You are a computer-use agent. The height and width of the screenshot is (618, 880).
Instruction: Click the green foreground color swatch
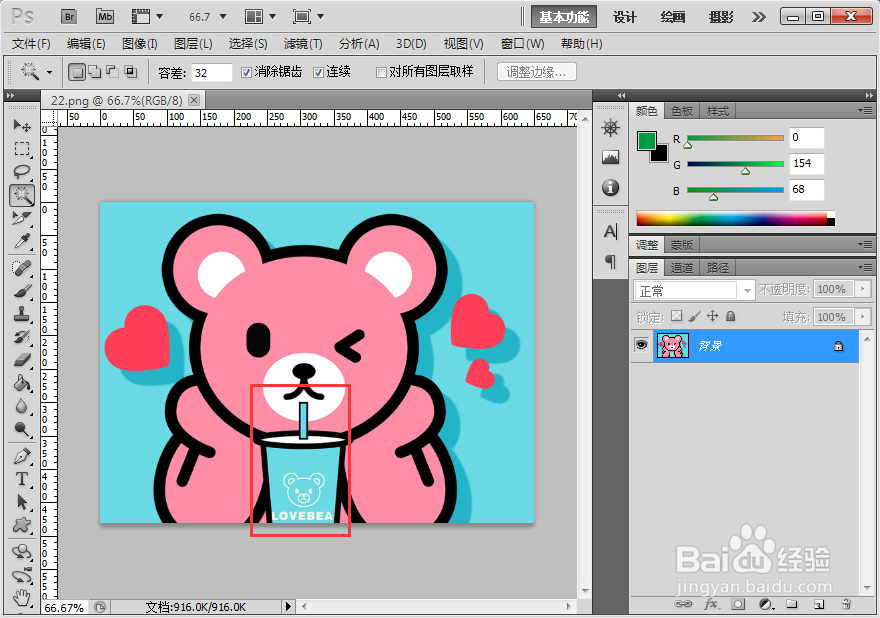point(647,141)
